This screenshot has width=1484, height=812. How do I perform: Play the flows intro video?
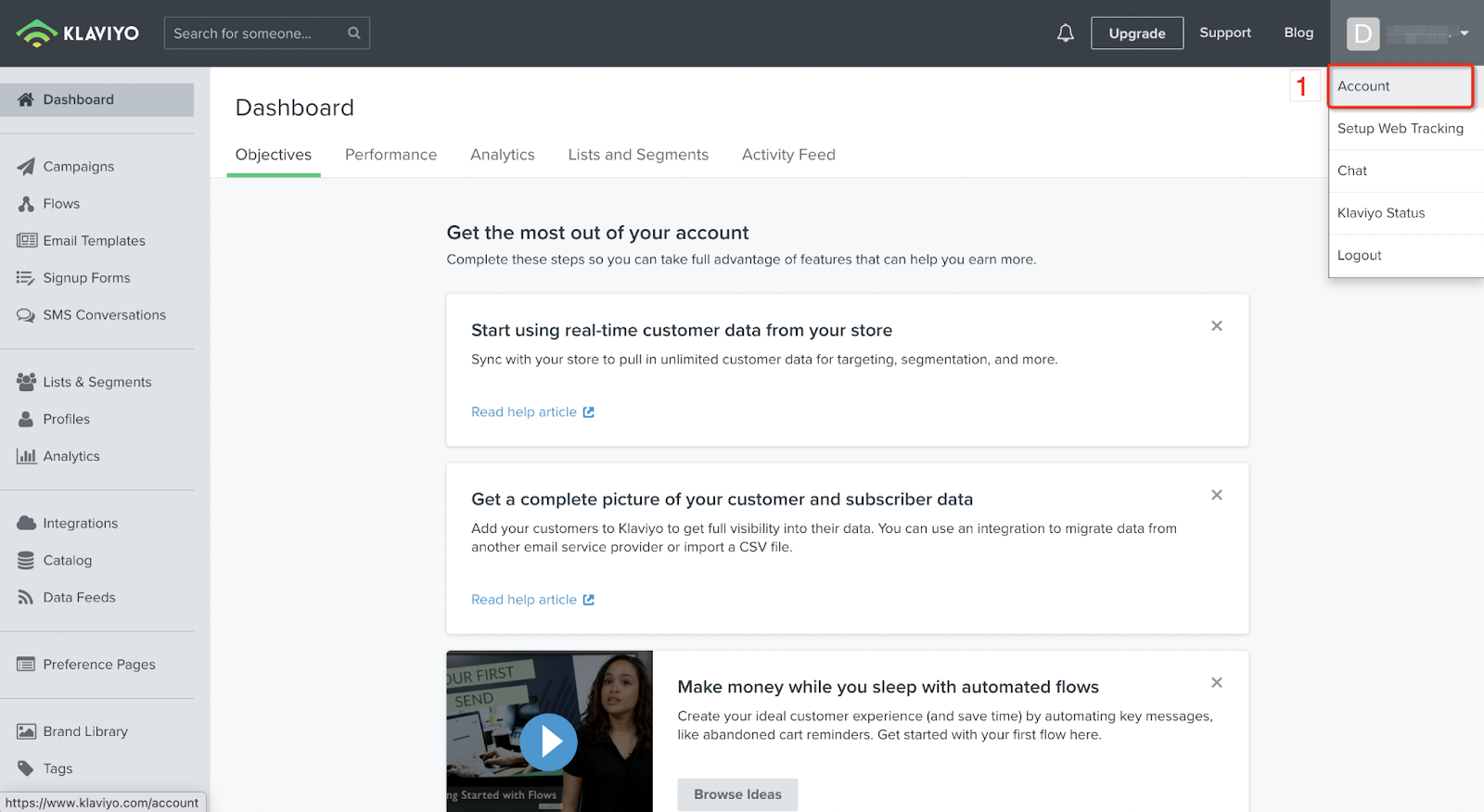click(x=548, y=742)
